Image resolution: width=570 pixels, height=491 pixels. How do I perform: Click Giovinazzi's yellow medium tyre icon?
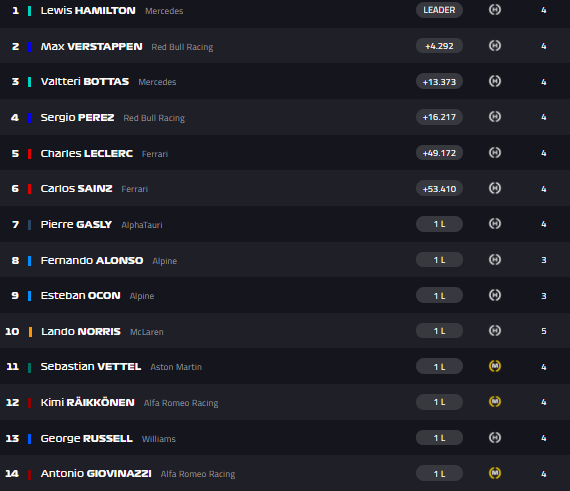495,473
